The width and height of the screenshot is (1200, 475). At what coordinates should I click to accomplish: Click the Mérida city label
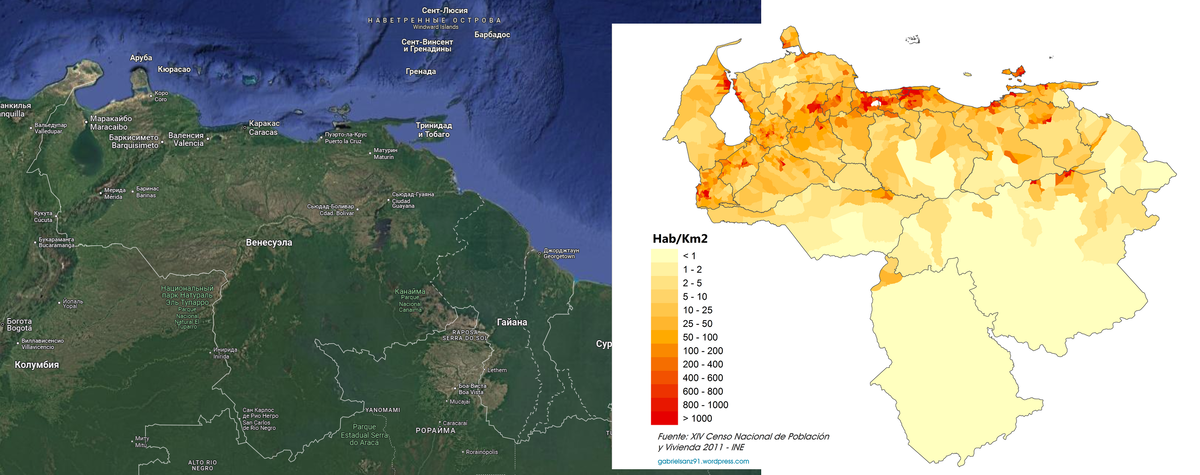116,195
